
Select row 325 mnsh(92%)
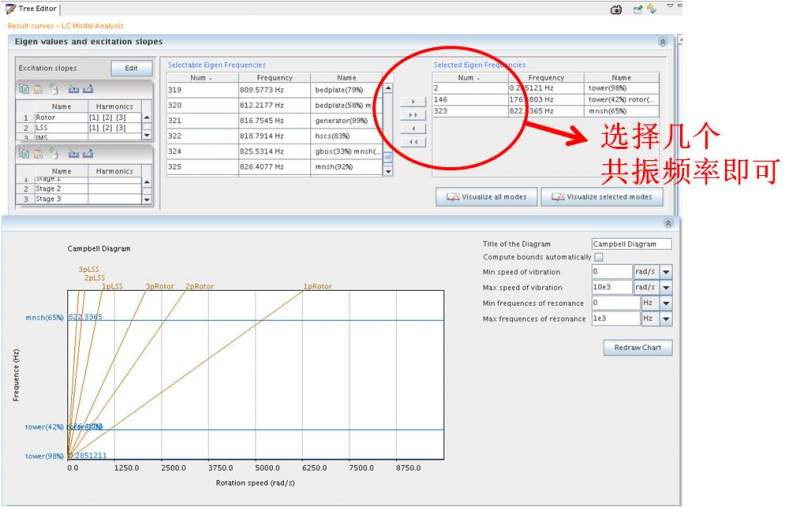274,167
